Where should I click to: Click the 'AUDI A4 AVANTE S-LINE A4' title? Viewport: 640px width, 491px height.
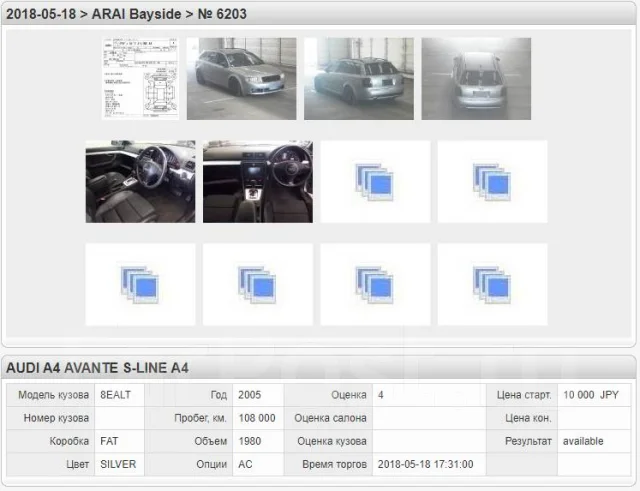point(97,368)
